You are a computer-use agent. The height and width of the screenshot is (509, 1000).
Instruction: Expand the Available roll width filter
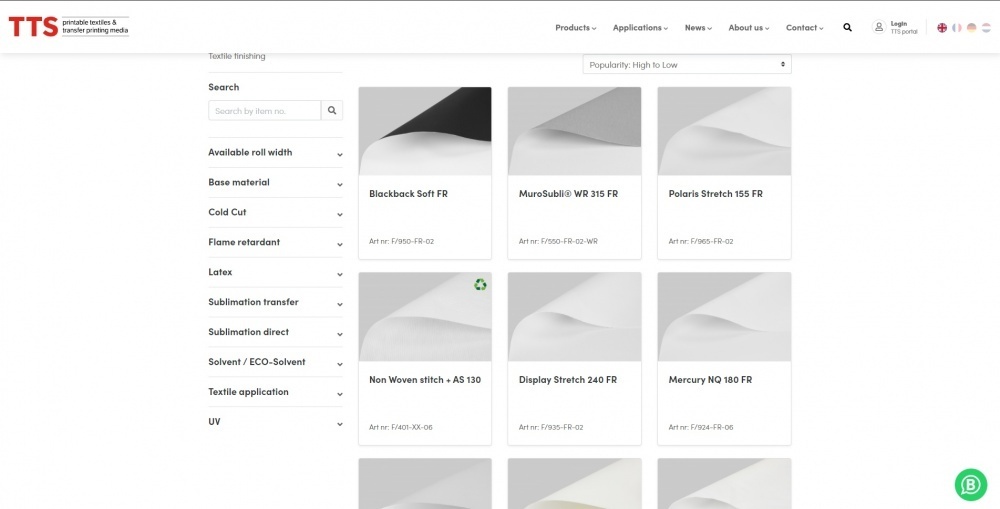[276, 152]
